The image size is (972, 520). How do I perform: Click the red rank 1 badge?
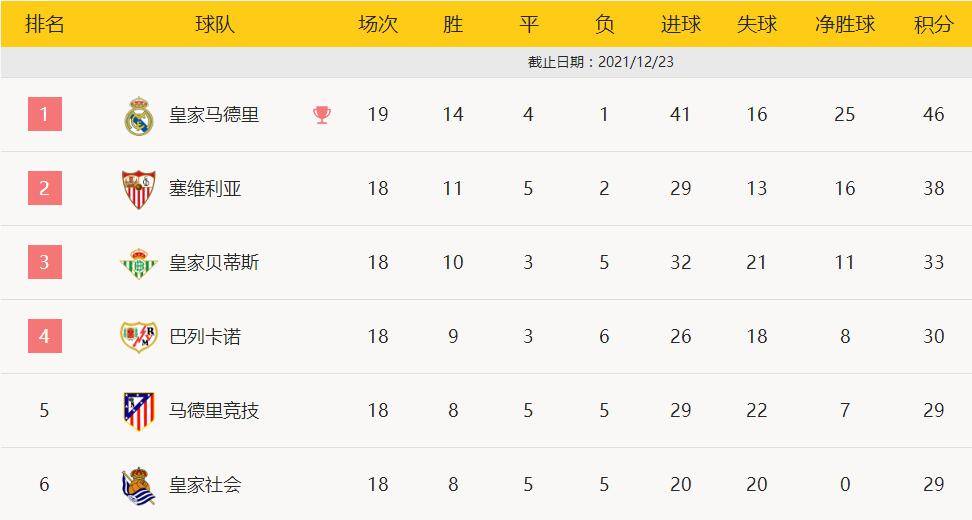click(45, 115)
